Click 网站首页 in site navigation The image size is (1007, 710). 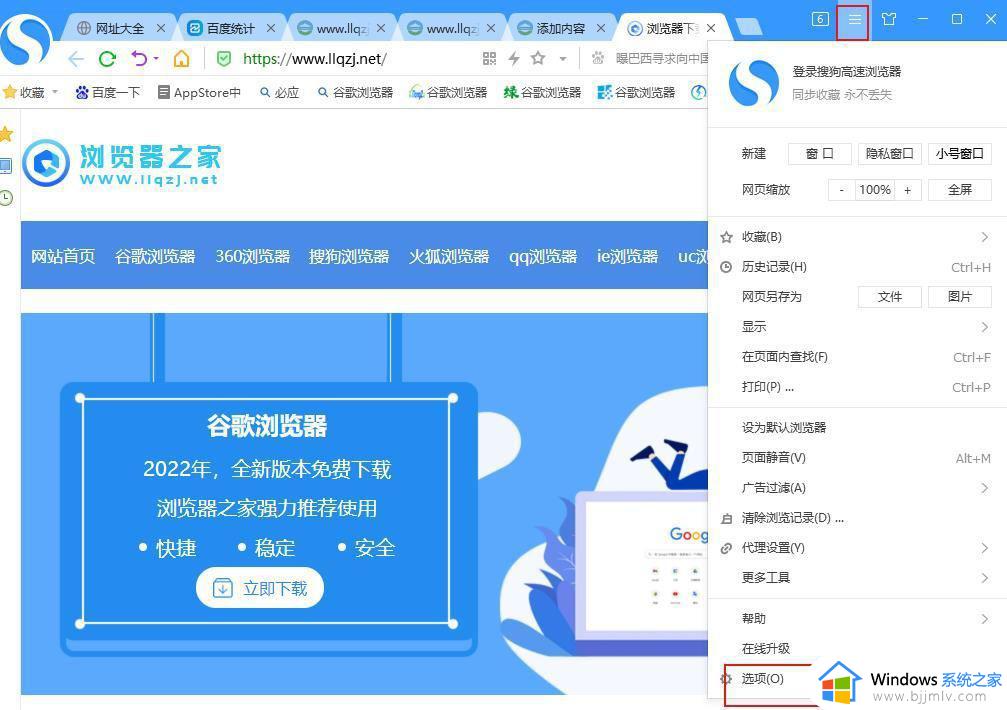coord(63,256)
